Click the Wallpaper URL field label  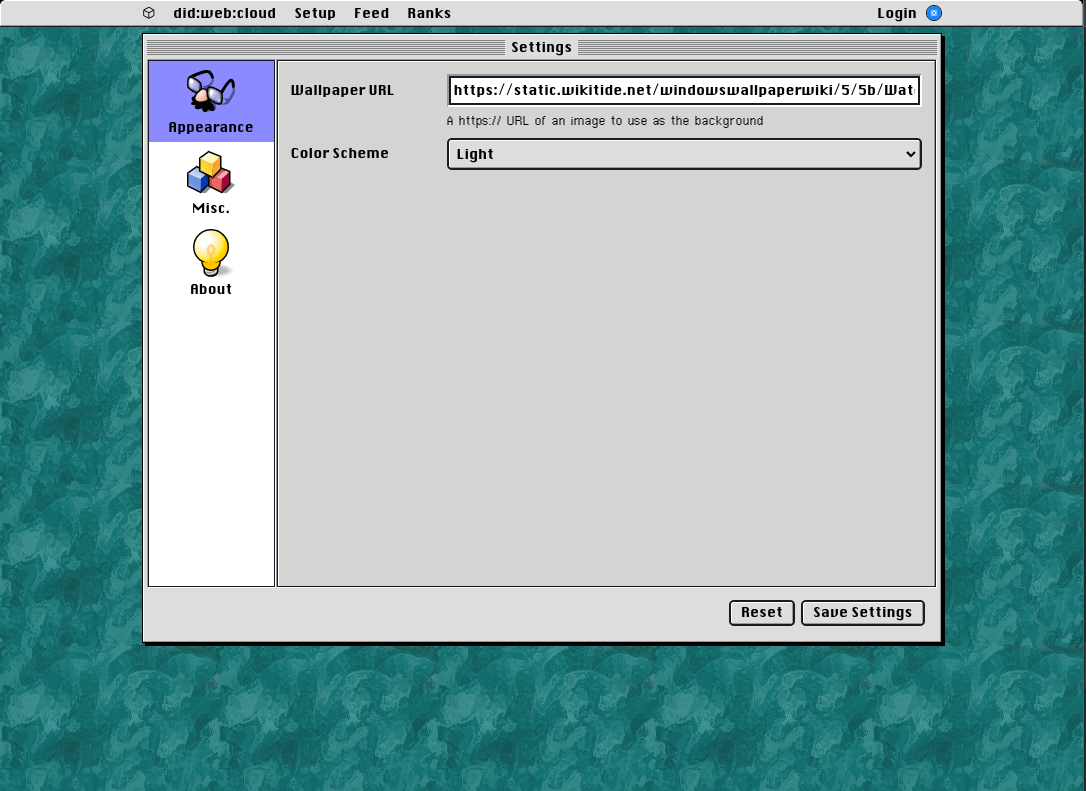pos(342,91)
